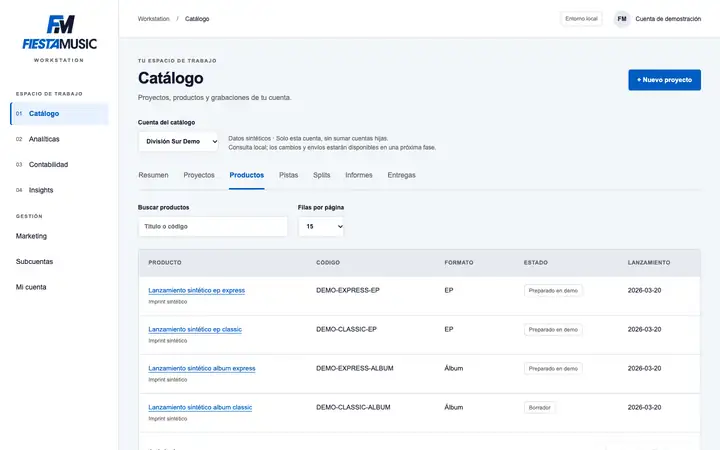Select the Productos tab

(247, 175)
